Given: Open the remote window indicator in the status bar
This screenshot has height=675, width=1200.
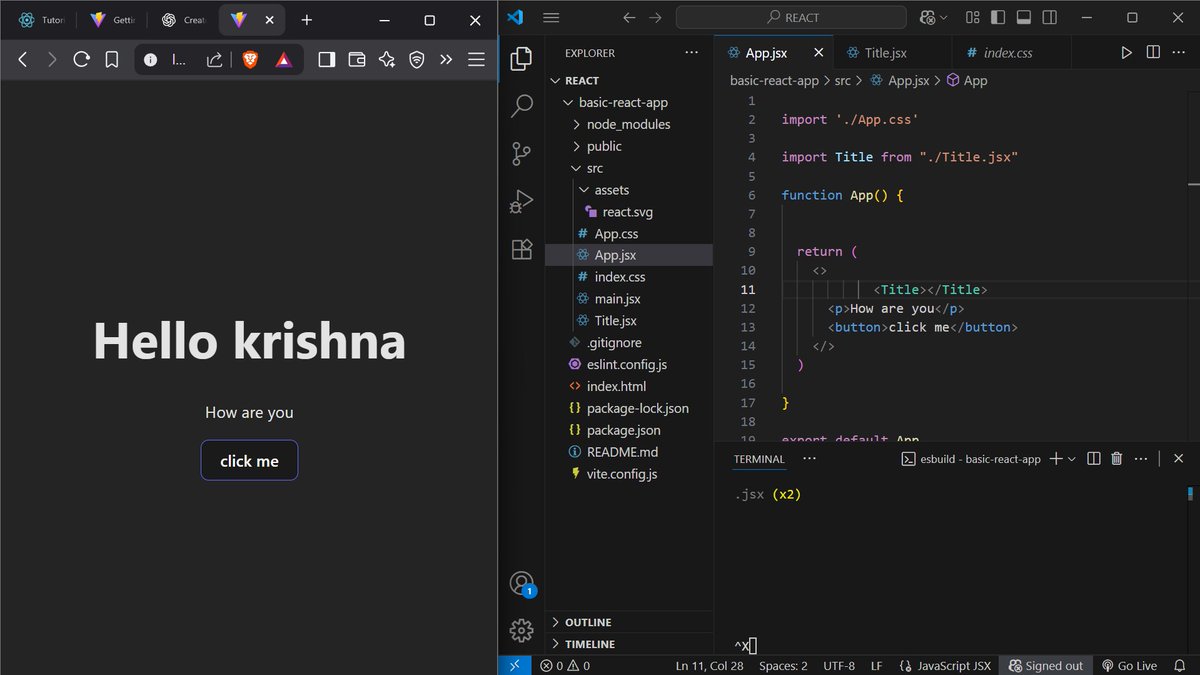Looking at the screenshot, I should point(514,666).
